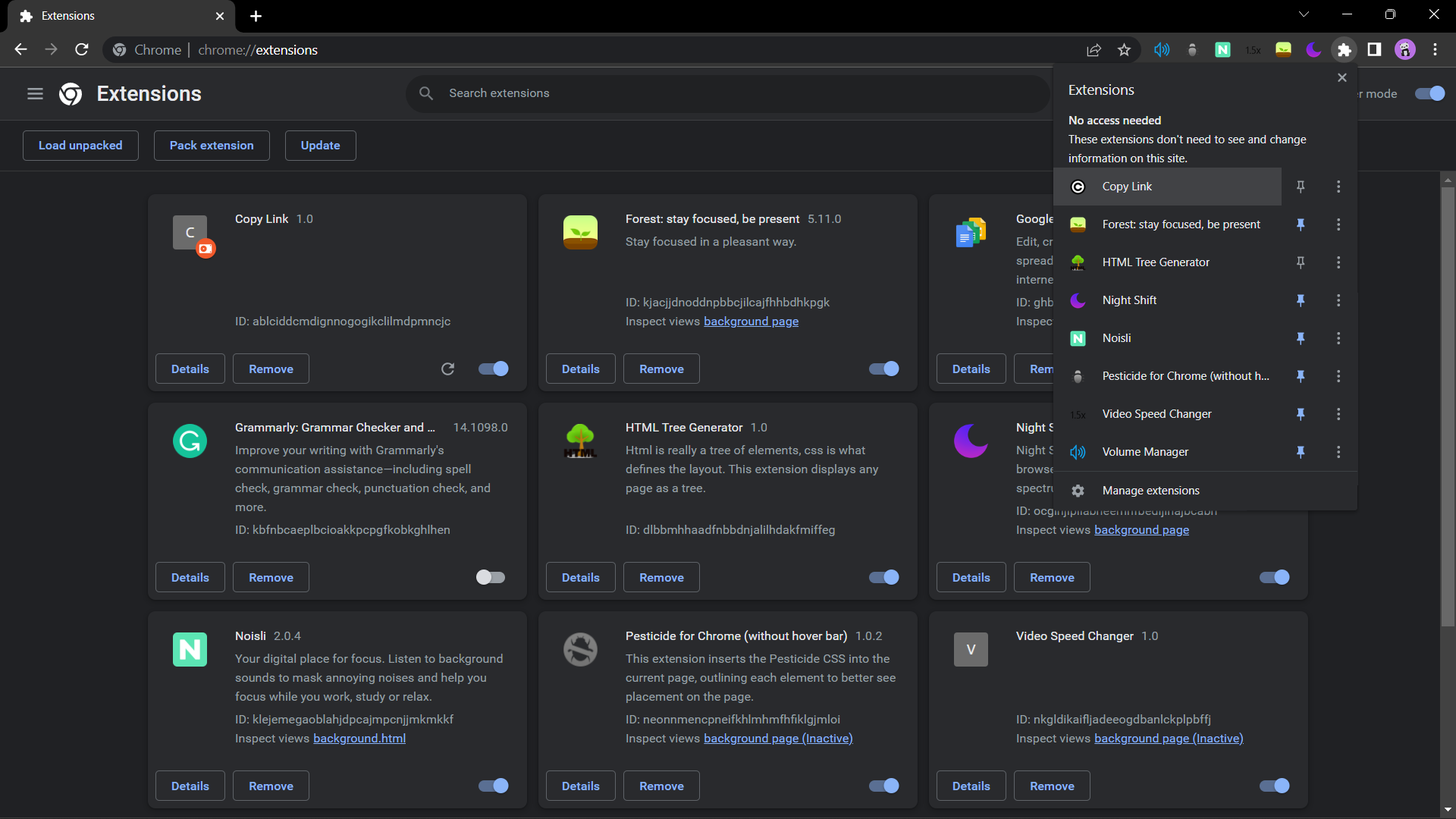1456x819 pixels.
Task: Open Details for Grammarly extension
Action: coord(190,577)
